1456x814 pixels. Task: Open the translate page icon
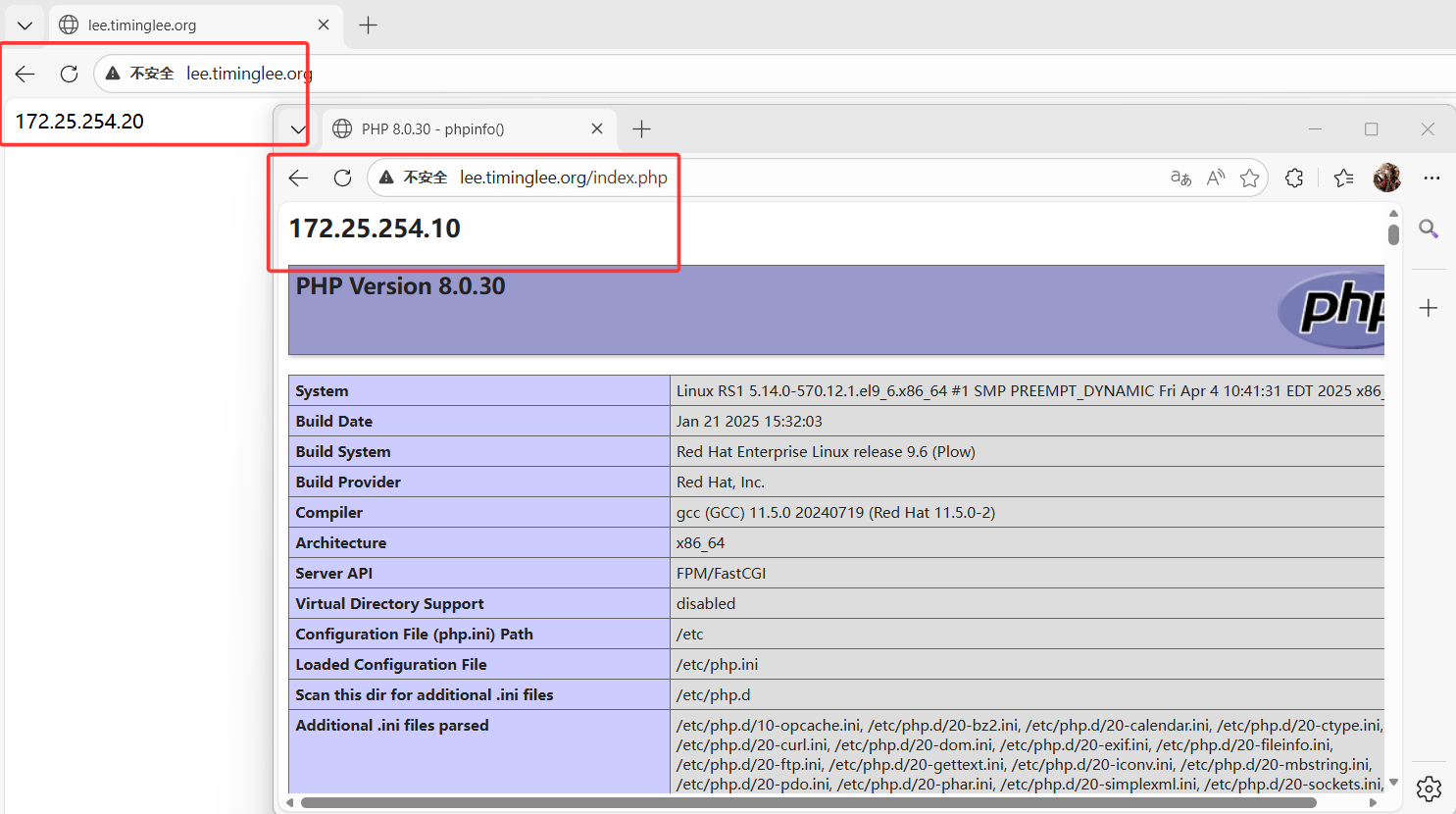click(x=1180, y=178)
